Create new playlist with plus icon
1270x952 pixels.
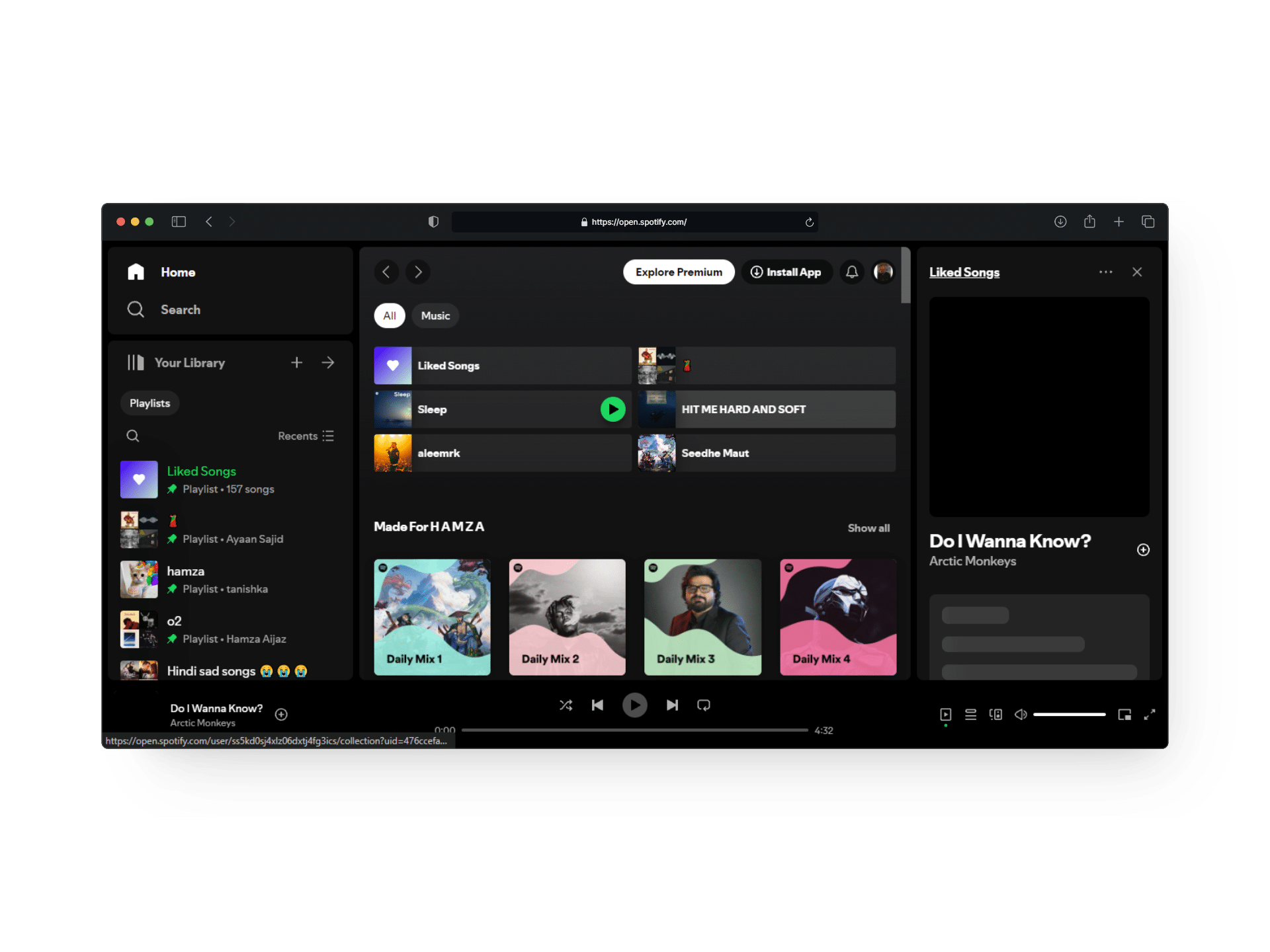pyautogui.click(x=296, y=362)
